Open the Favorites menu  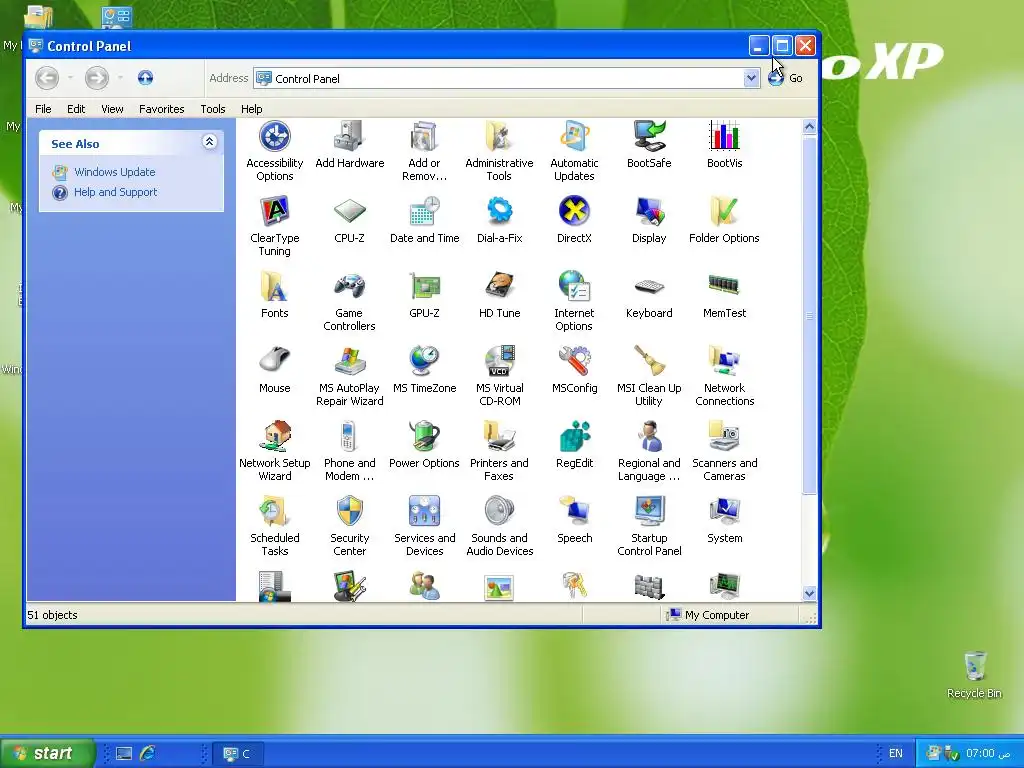(x=161, y=109)
